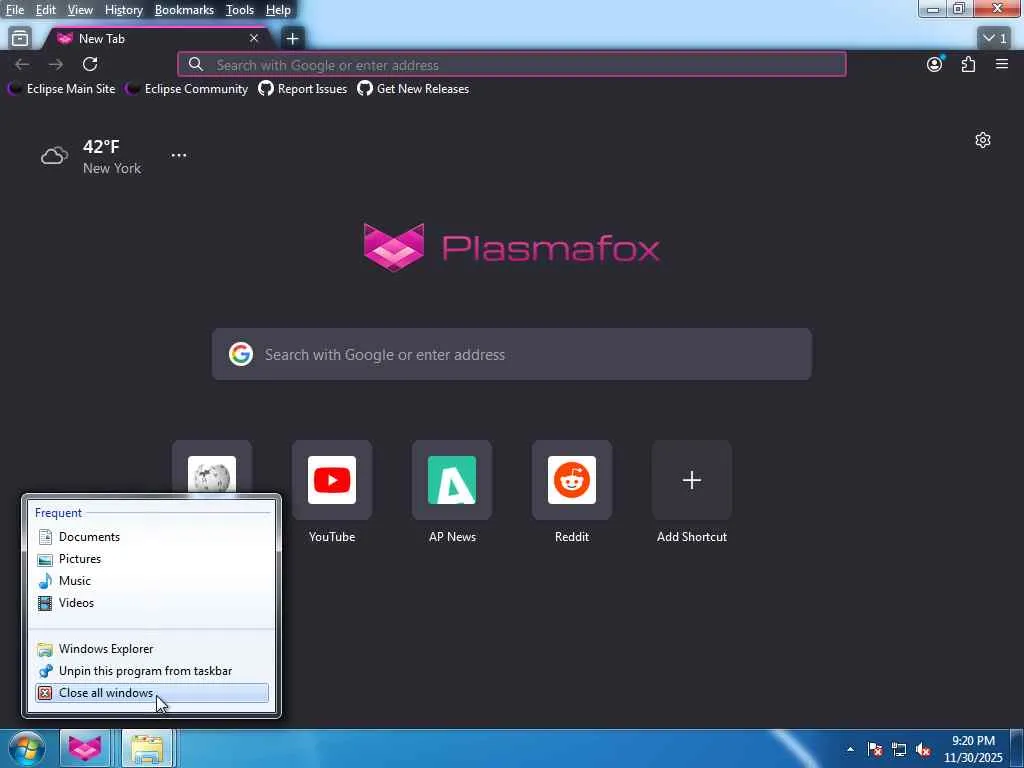Open network status tray icon
Viewport: 1024px width, 768px height.
[899, 749]
